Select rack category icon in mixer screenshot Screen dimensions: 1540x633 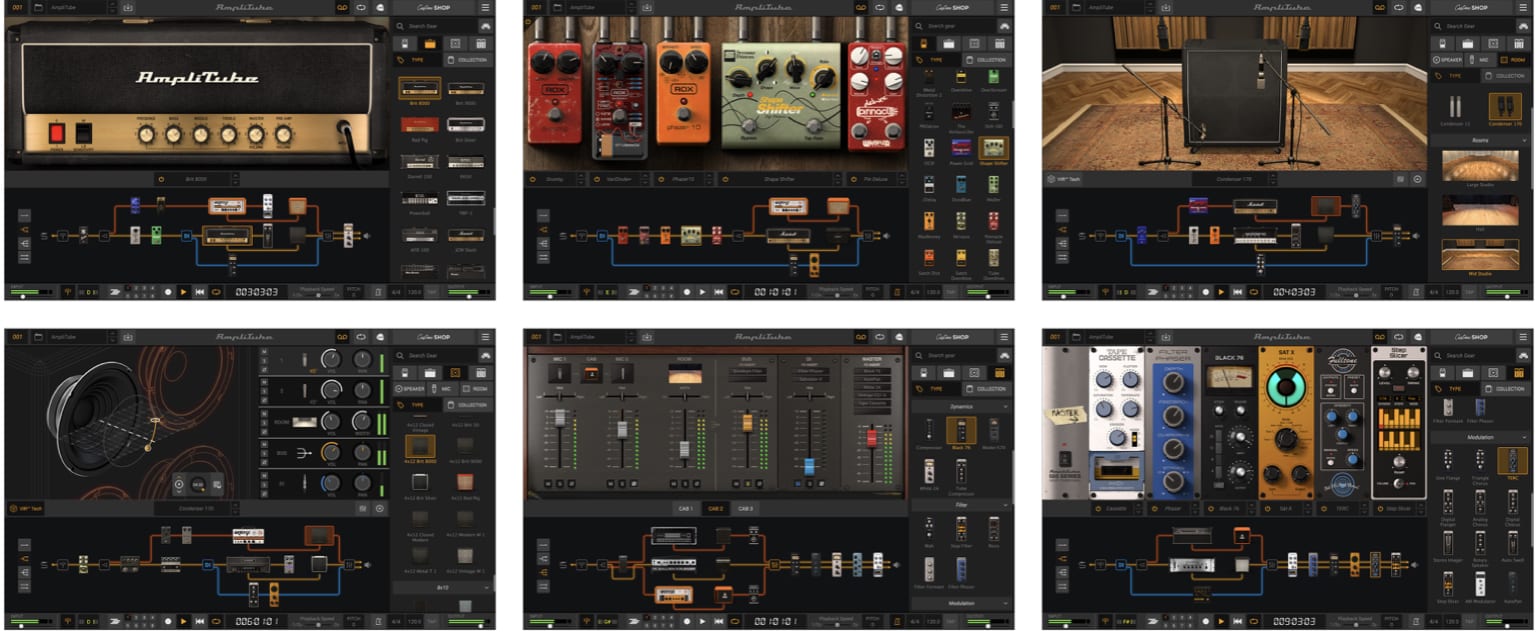998,373
